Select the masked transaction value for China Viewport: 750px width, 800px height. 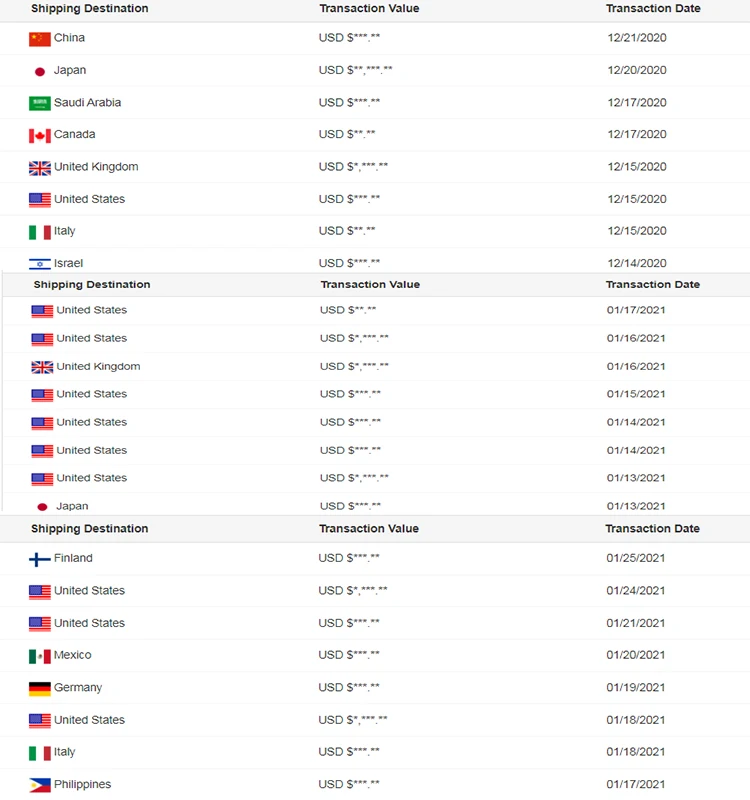(349, 38)
